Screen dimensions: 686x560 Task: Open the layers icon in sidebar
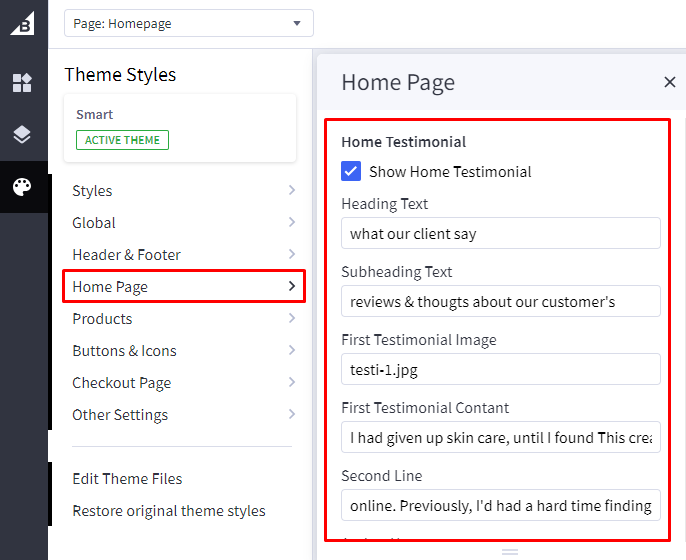coord(22,135)
